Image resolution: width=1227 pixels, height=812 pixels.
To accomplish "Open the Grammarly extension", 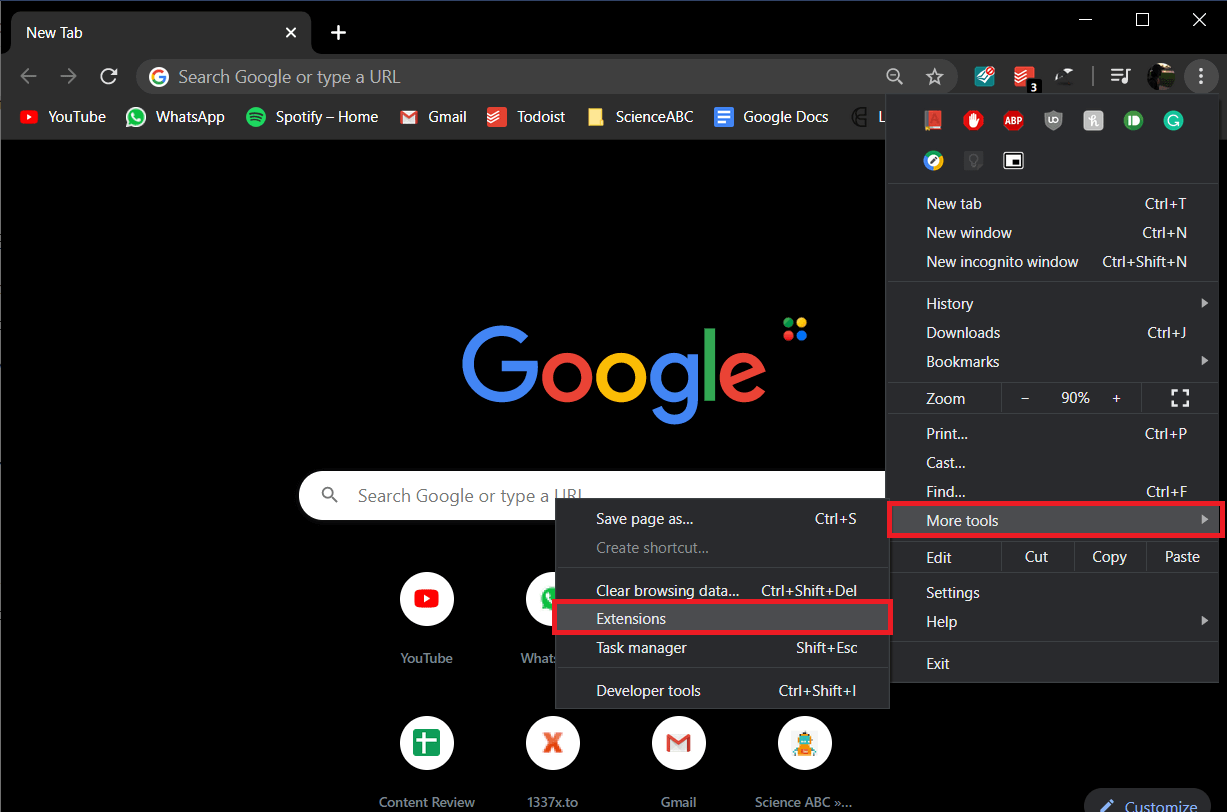I will click(1173, 120).
